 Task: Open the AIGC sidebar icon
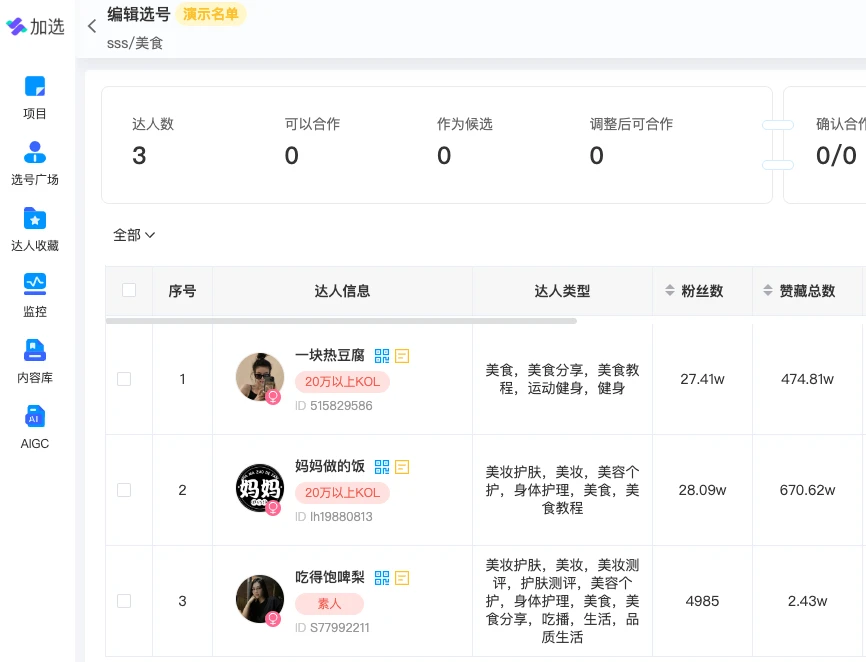(35, 417)
